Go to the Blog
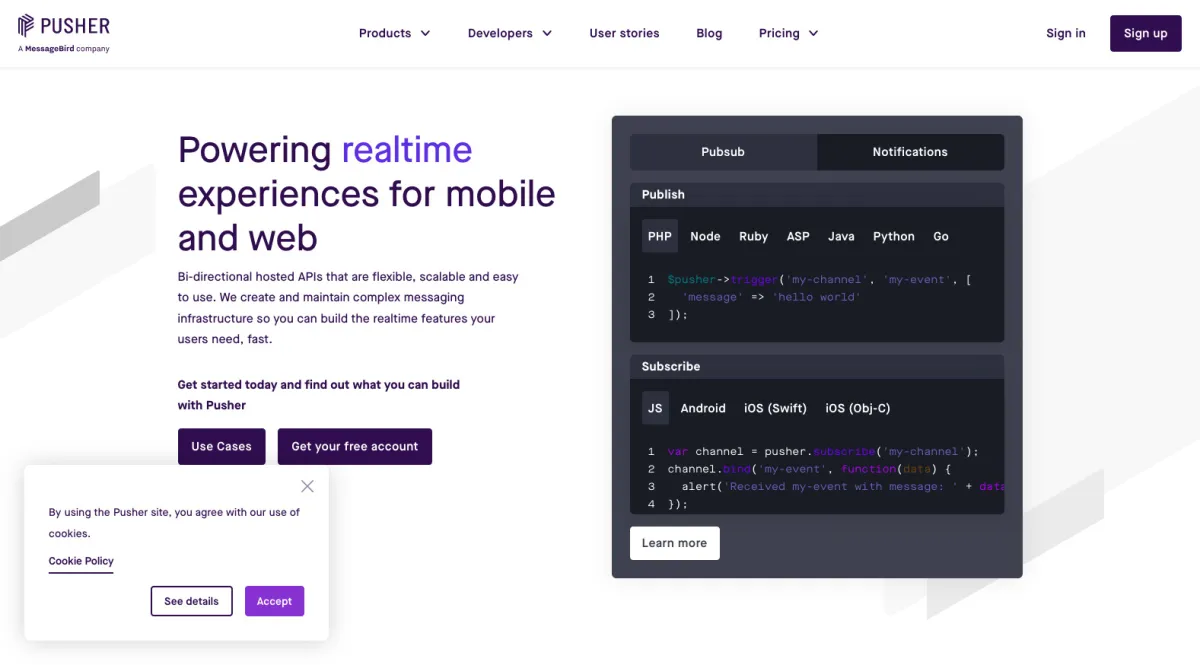The image size is (1200, 665). point(709,33)
